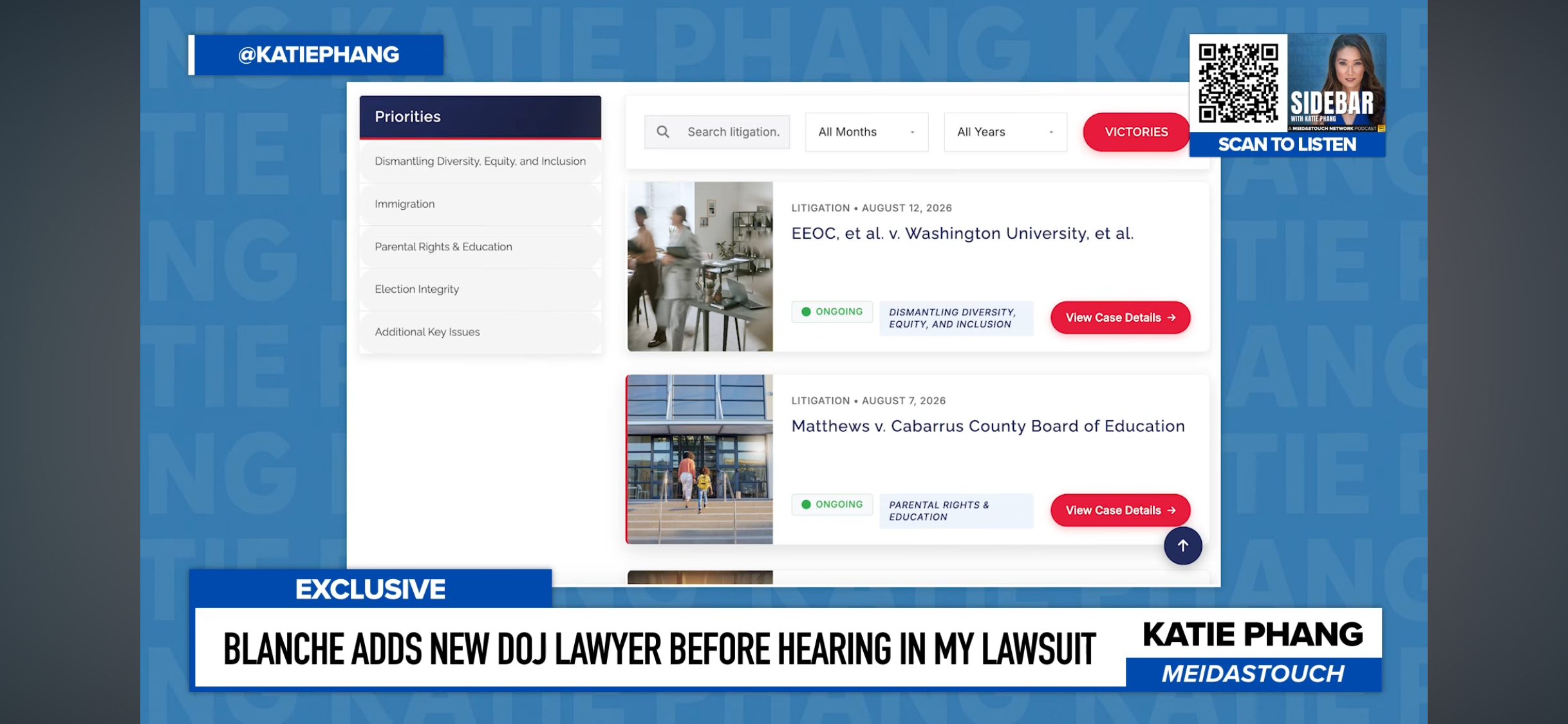Select the Election Integrity priority

coord(480,290)
